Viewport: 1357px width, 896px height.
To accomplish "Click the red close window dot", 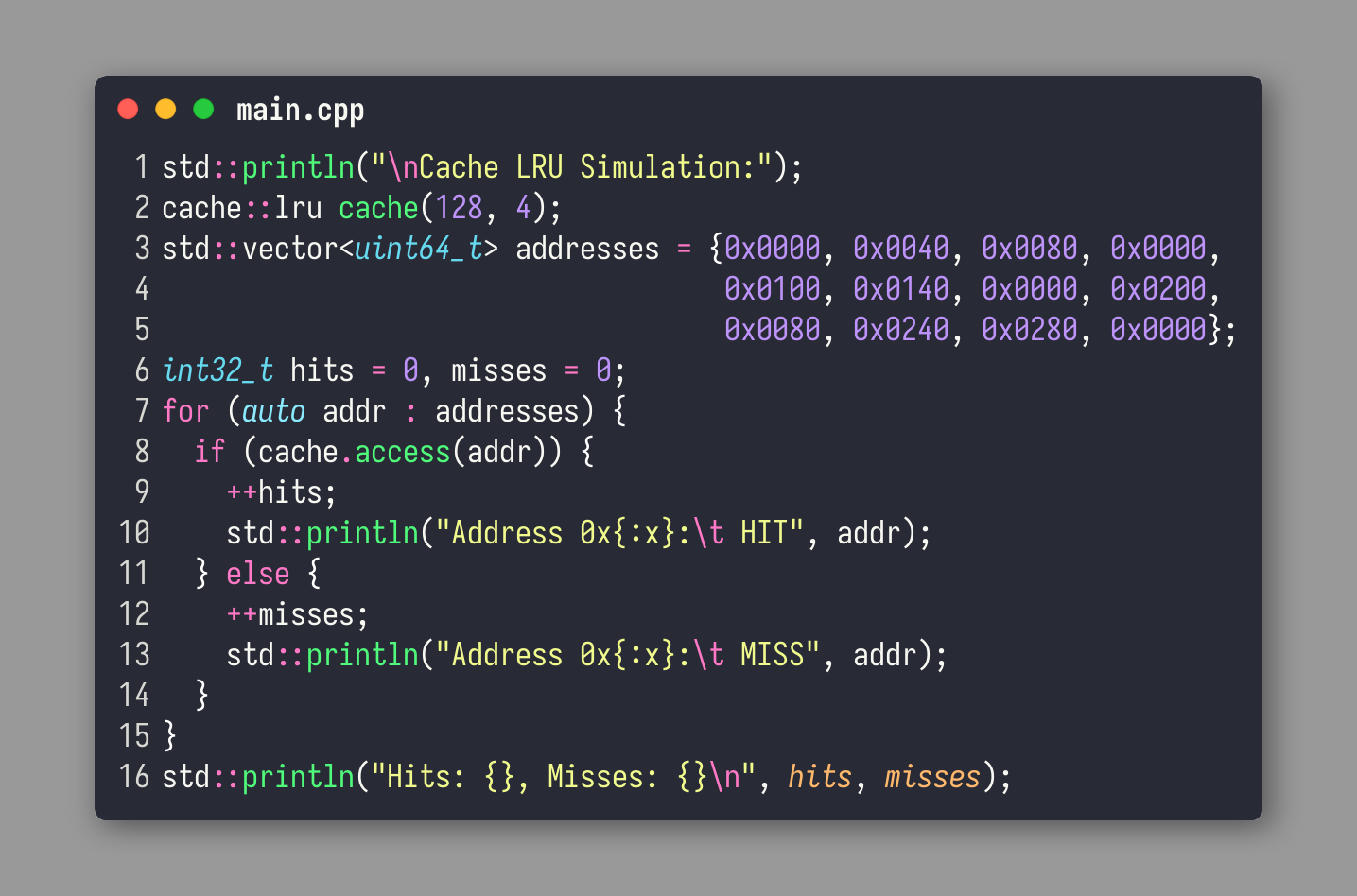I will point(128,109).
